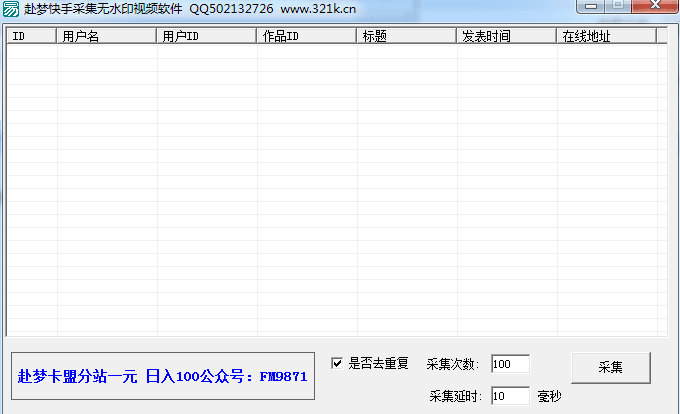Click the 用户名 column header
This screenshot has width=680, height=414.
click(107, 36)
